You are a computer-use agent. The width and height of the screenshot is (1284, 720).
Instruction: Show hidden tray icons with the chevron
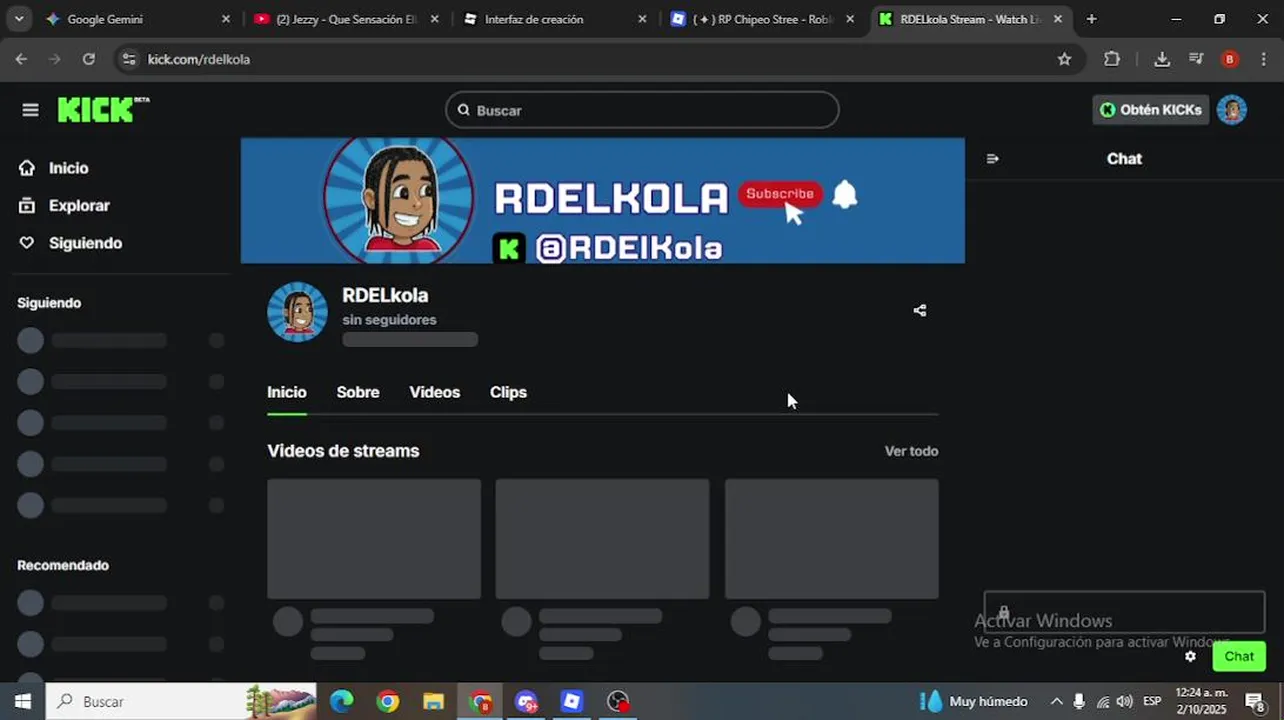[1056, 701]
